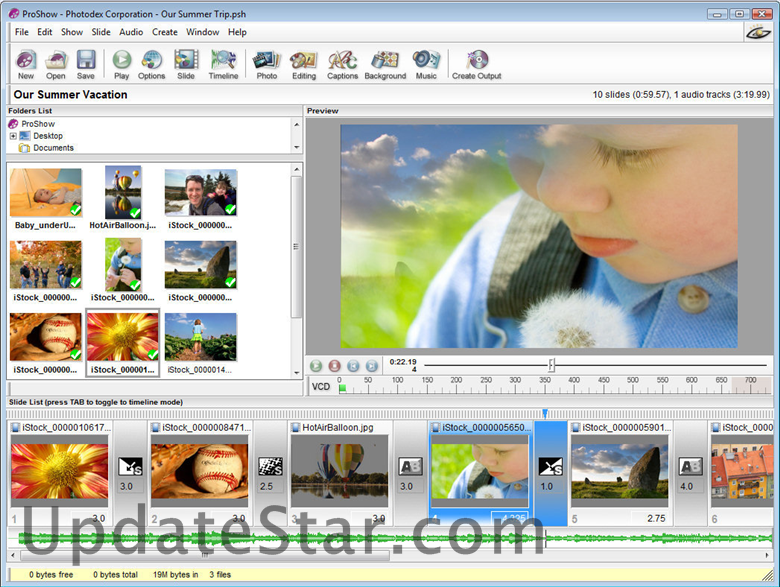Click down arrow of folders list scrollbar
The width and height of the screenshot is (780, 587).
tap(296, 148)
